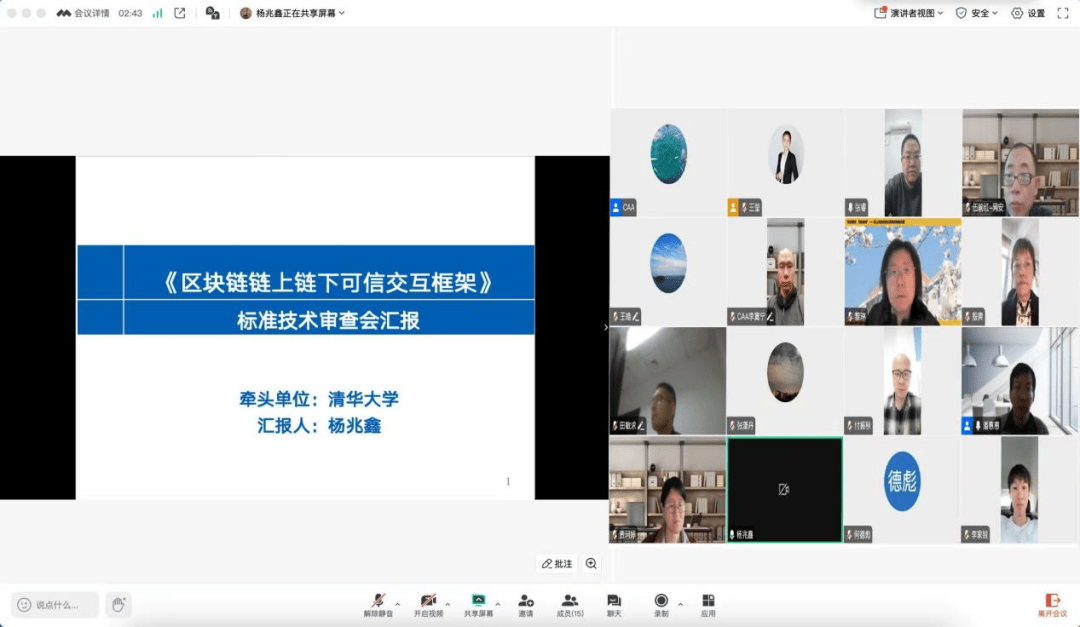Image resolution: width=1080 pixels, height=627 pixels.
Task: Open the speaker view (演讲者视图) dropdown
Action: click(x=909, y=13)
